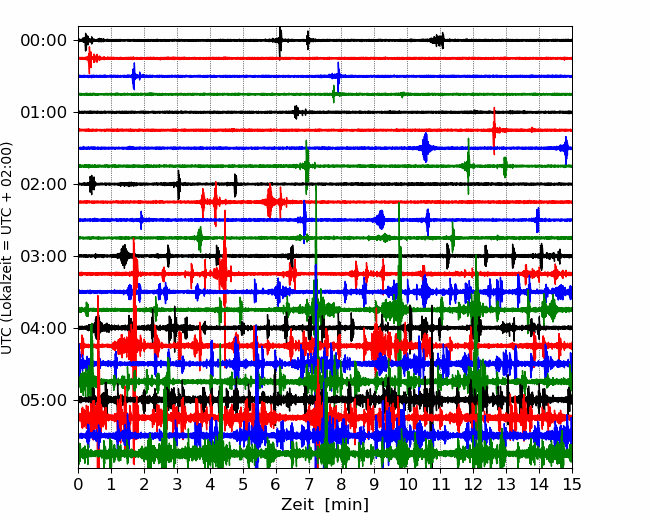The width and height of the screenshot is (650, 520).
Task: Click the x-axis tick label 12
Action: pyautogui.click(x=473, y=484)
